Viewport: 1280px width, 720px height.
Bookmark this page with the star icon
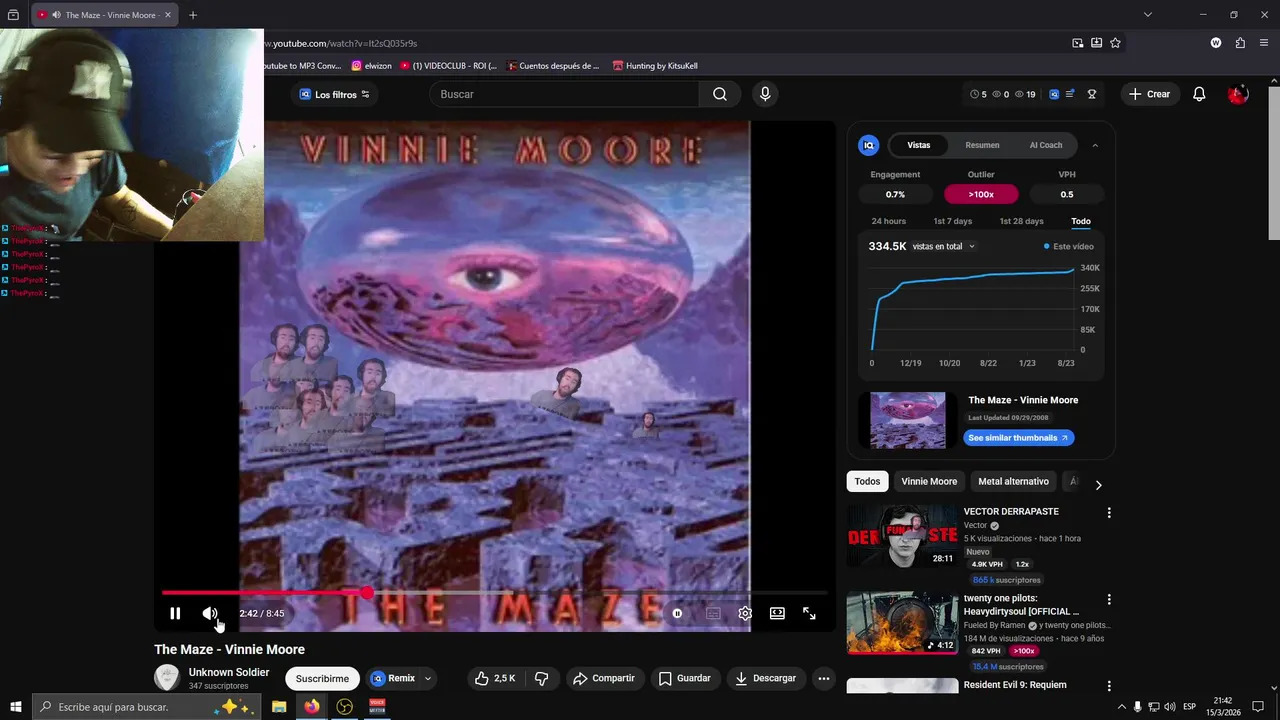tap(1115, 43)
